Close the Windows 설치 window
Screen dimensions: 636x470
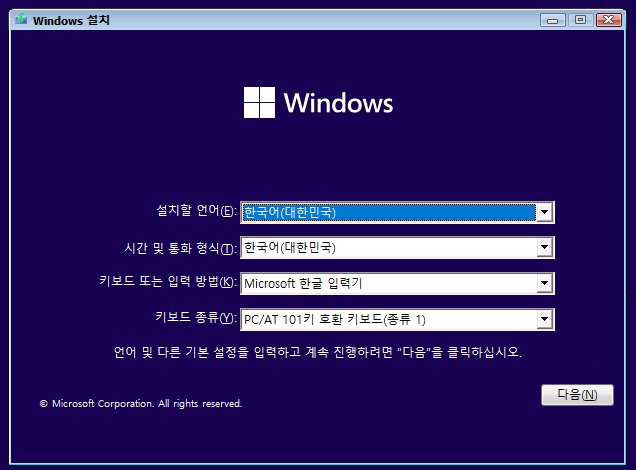pyautogui.click(x=608, y=20)
